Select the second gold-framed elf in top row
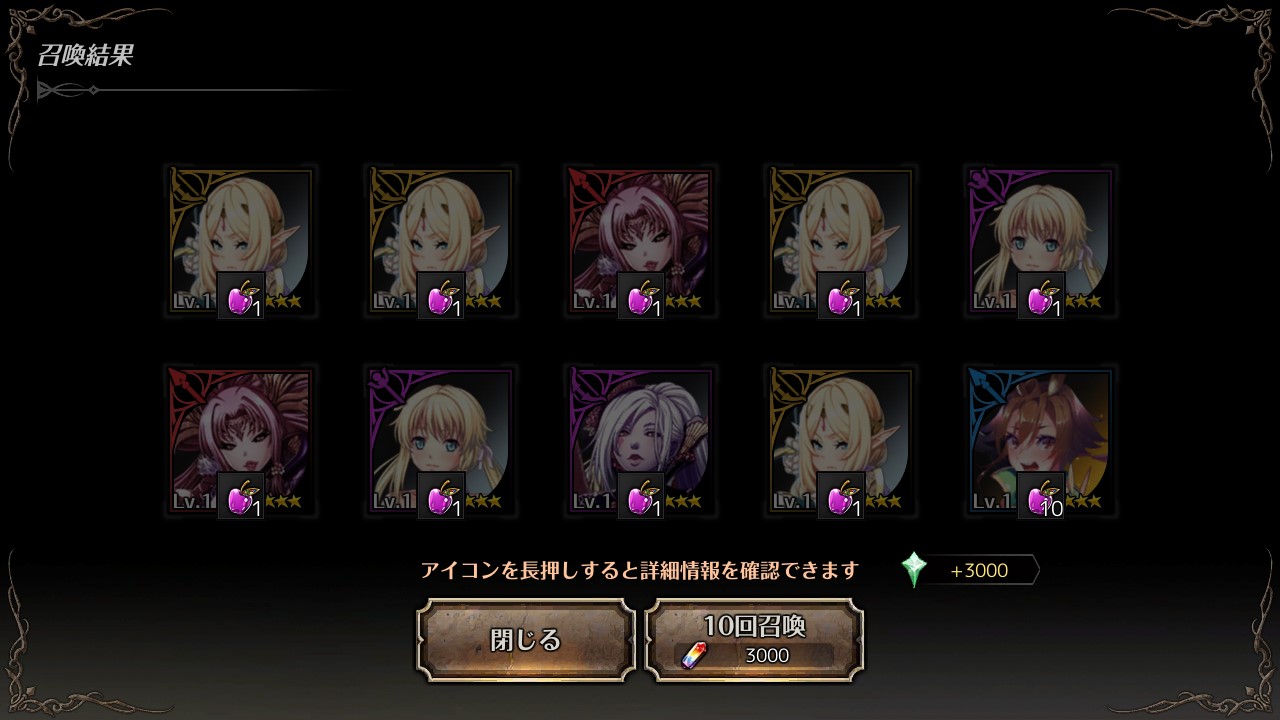This screenshot has width=1280, height=720. (x=440, y=240)
